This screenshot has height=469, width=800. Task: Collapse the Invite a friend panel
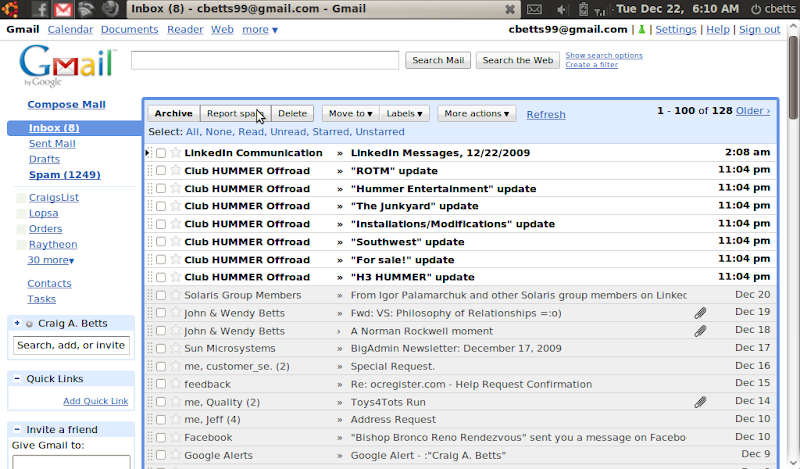[17, 429]
